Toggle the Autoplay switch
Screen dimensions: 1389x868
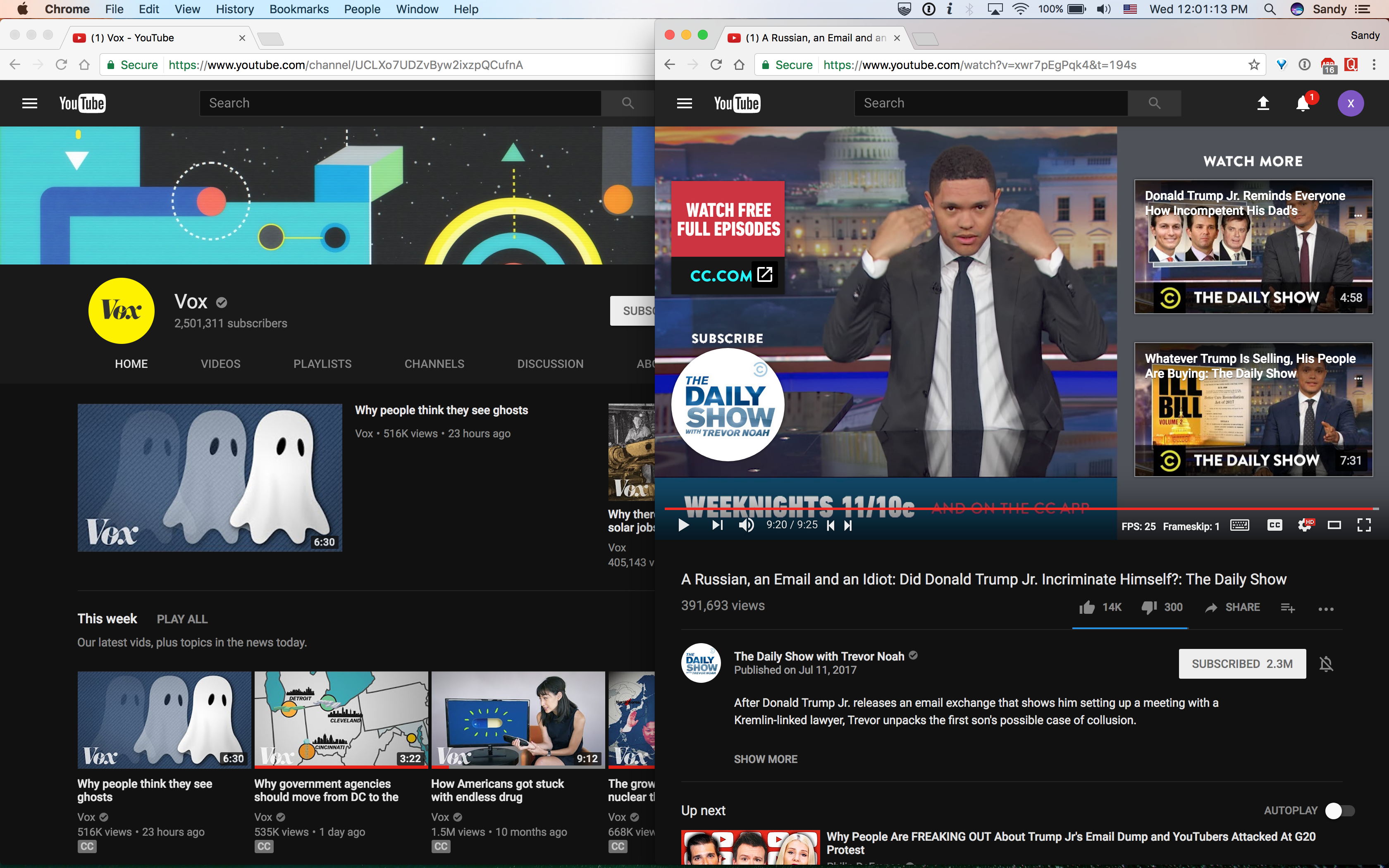[1340, 811]
